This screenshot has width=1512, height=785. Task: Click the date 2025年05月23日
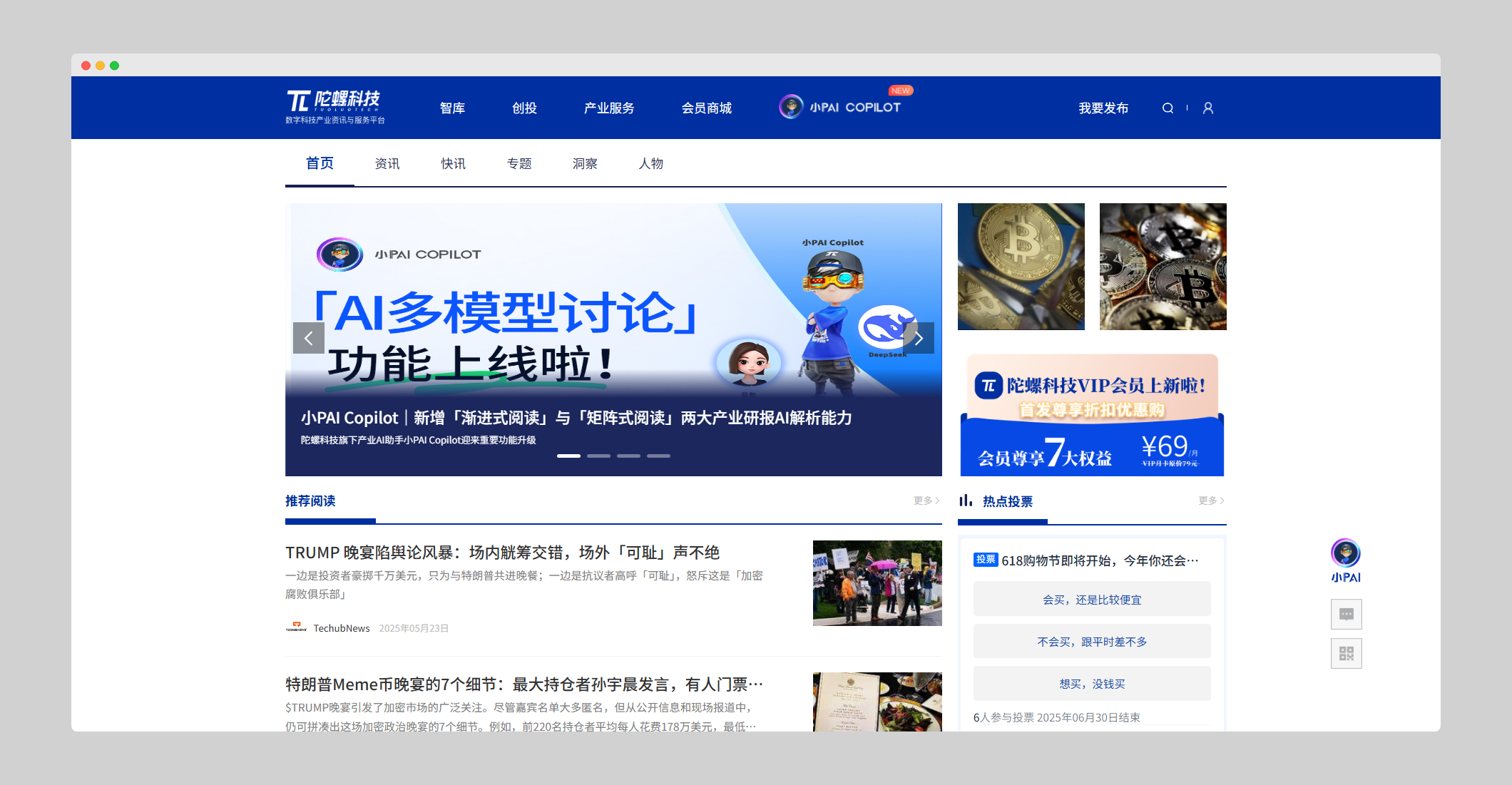coord(414,628)
